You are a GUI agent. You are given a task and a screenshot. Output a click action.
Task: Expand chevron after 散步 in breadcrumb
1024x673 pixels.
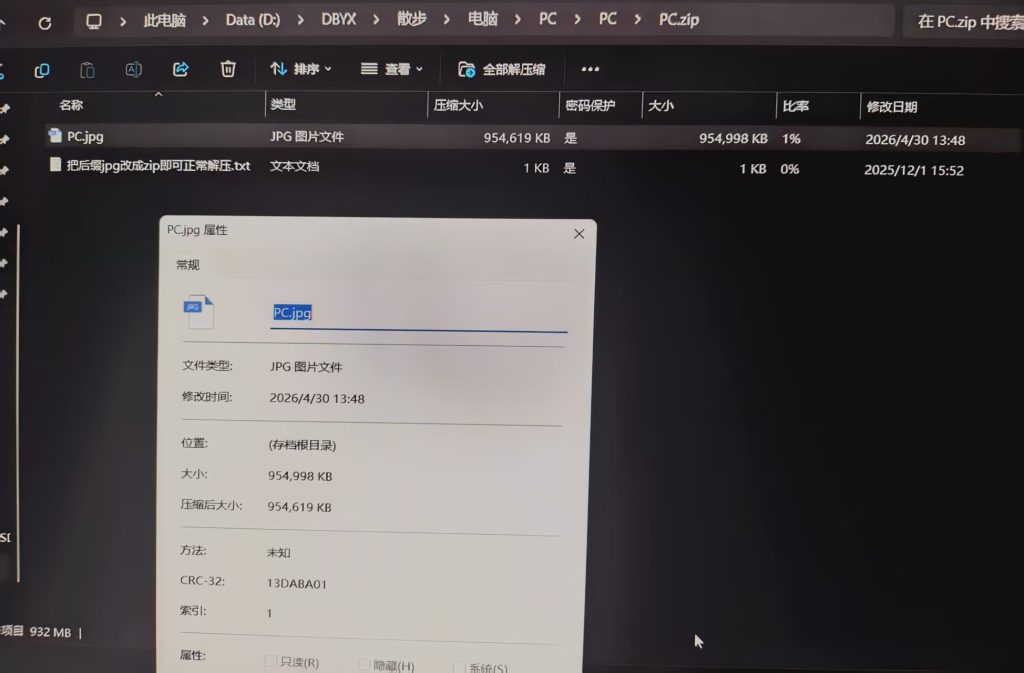click(447, 20)
